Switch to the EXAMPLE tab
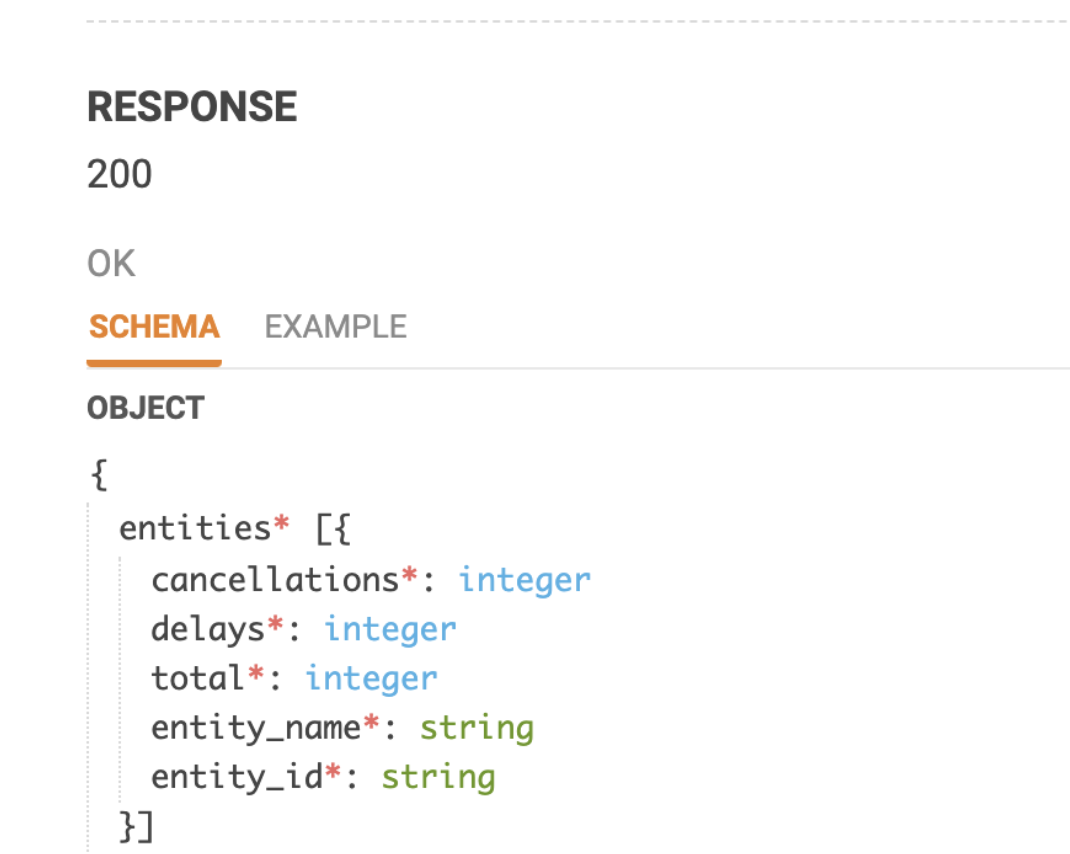Screen dimensions: 1070x854 (x=336, y=326)
